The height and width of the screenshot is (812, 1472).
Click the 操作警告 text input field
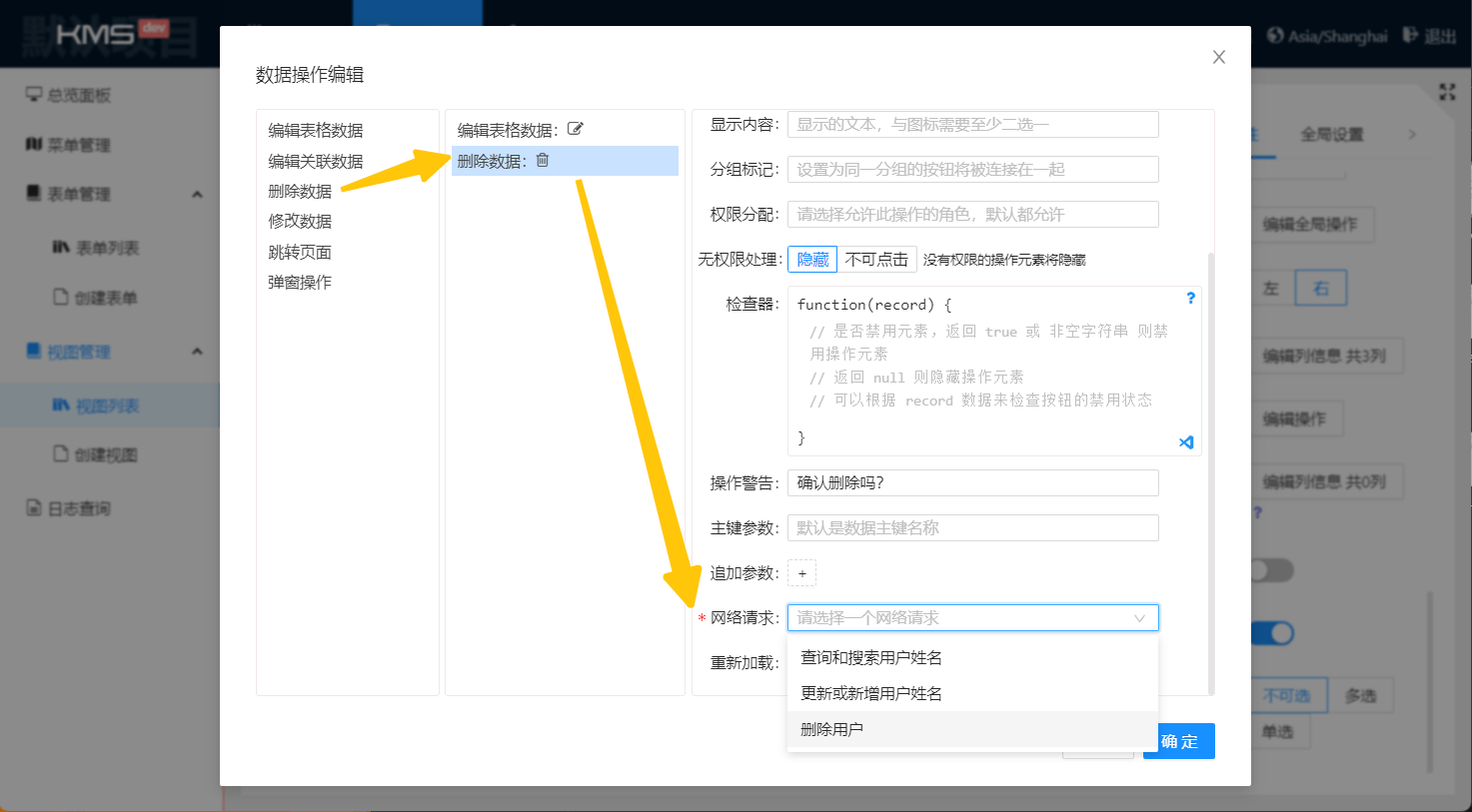point(972,483)
